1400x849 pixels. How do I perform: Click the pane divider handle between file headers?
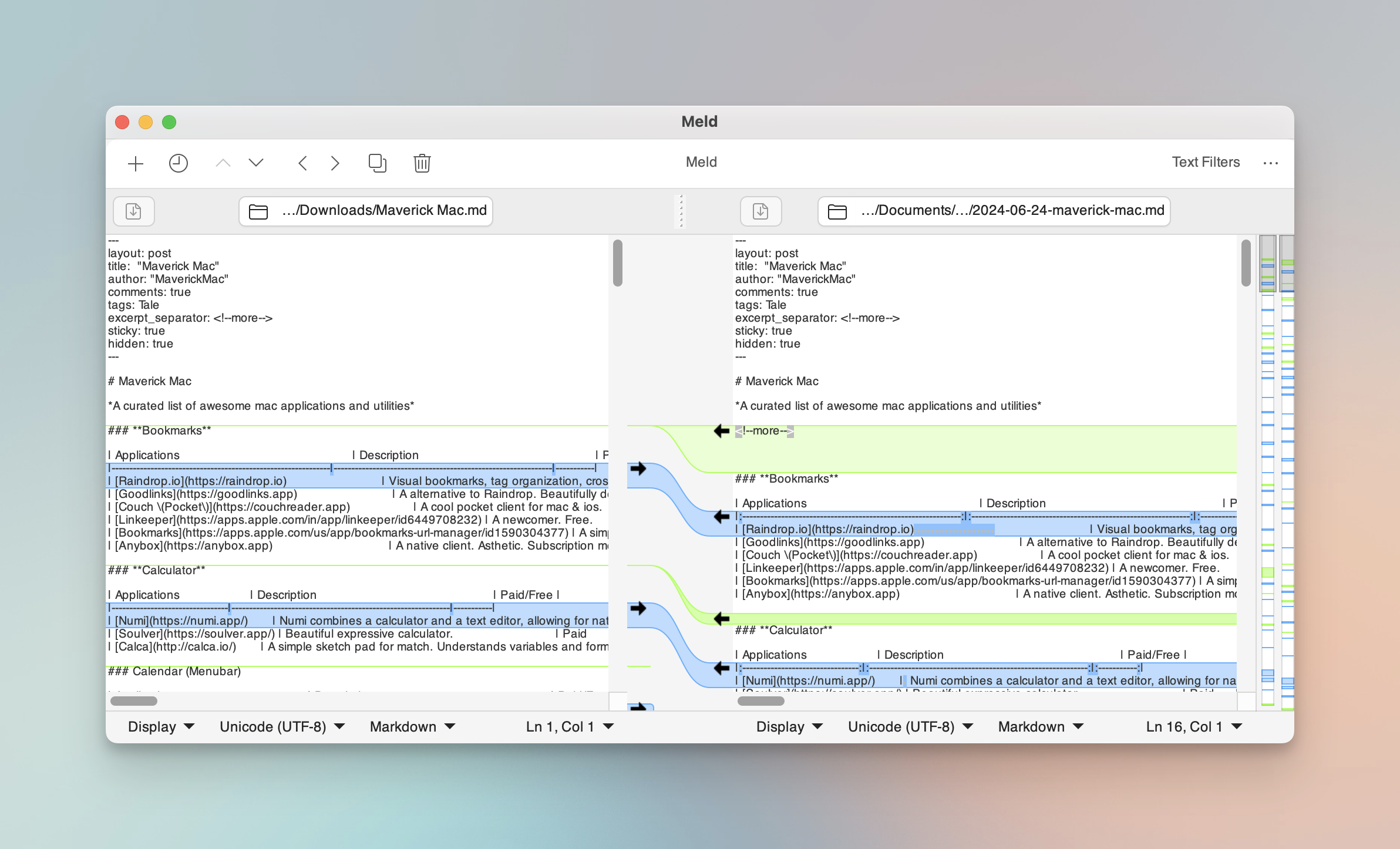(x=681, y=211)
